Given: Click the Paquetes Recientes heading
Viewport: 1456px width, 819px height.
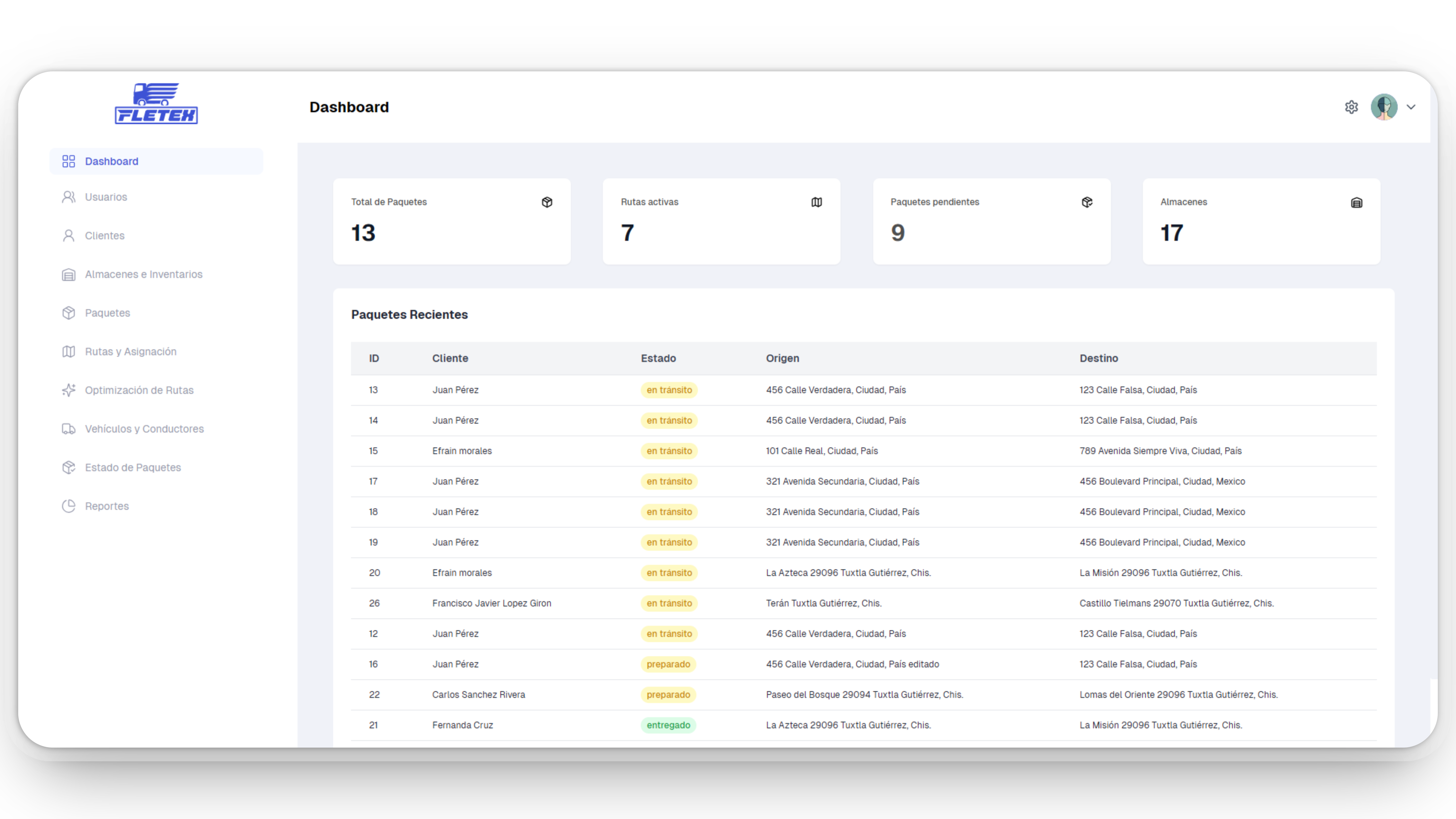Looking at the screenshot, I should click(409, 315).
